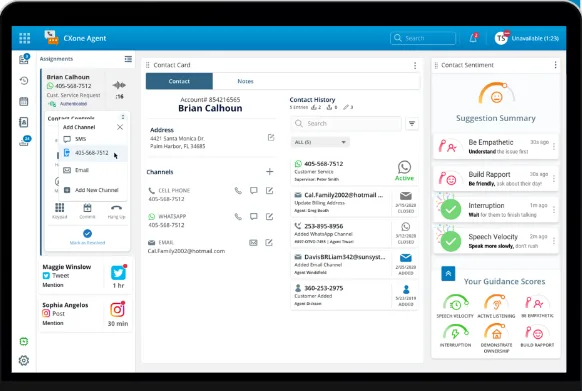Edit the EMAIL channel

(x=269, y=242)
